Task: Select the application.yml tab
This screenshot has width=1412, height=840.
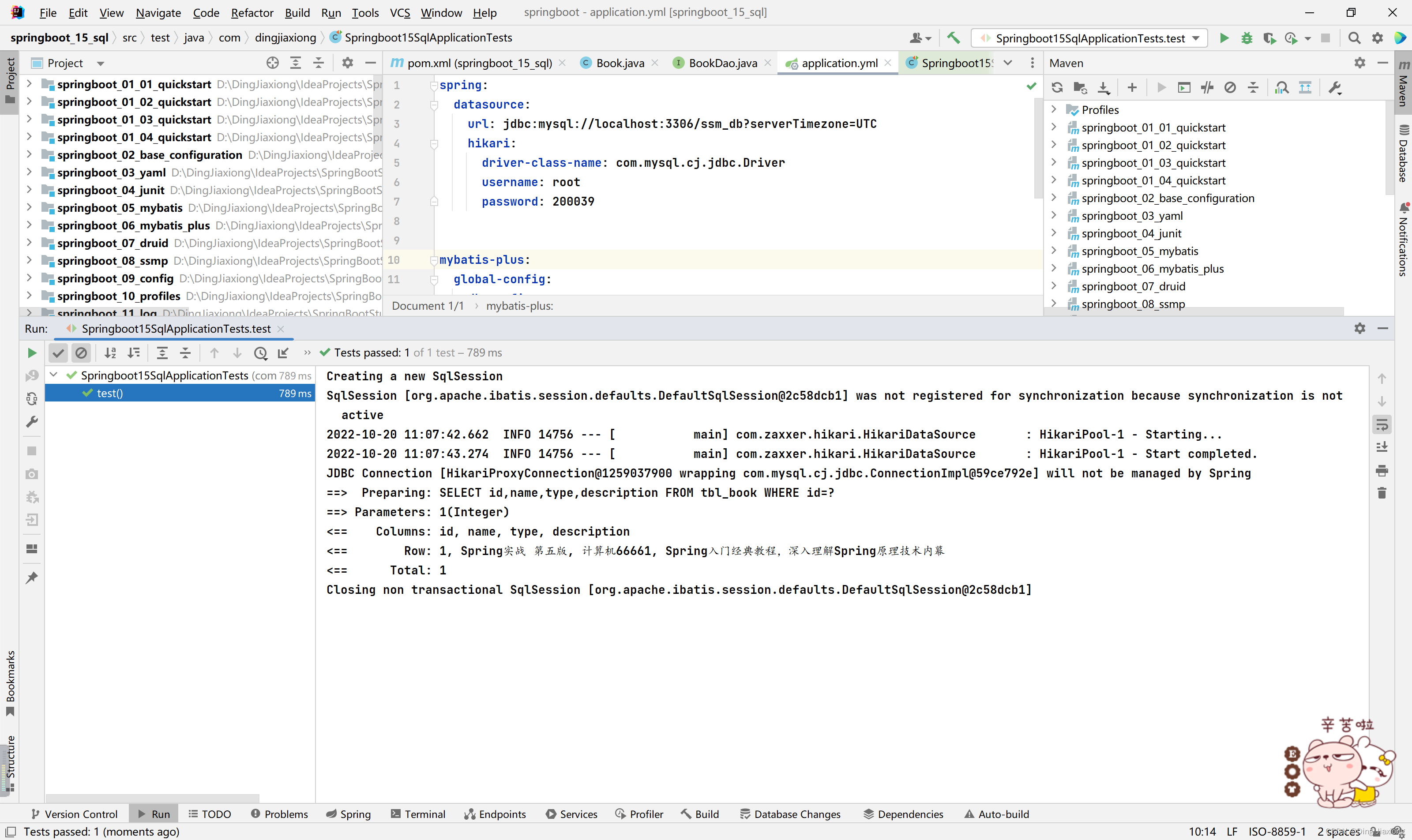Action: (838, 62)
